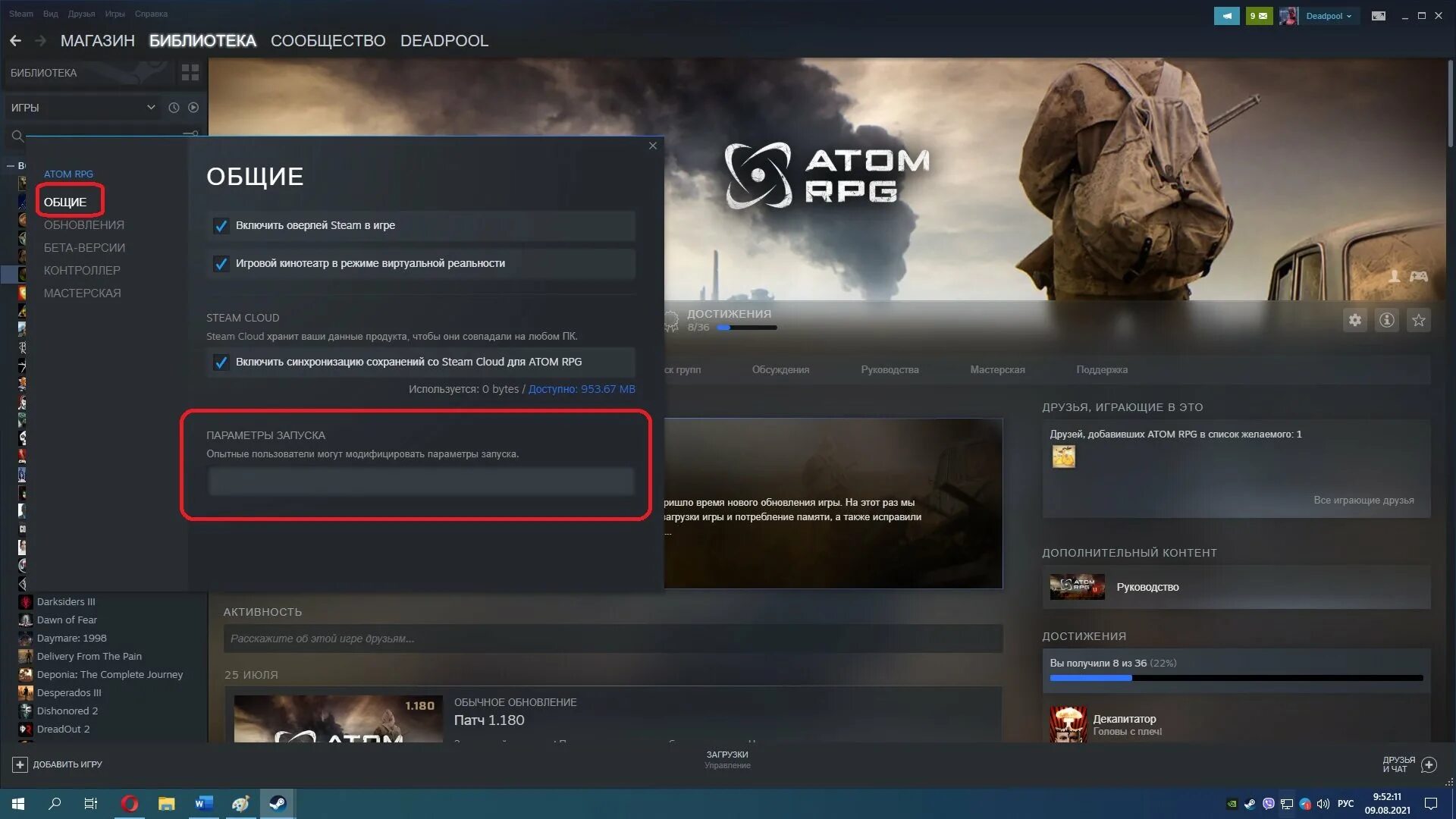
Task: Open the ОБНОВЛЕНИЯ settings tab
Action: [83, 225]
